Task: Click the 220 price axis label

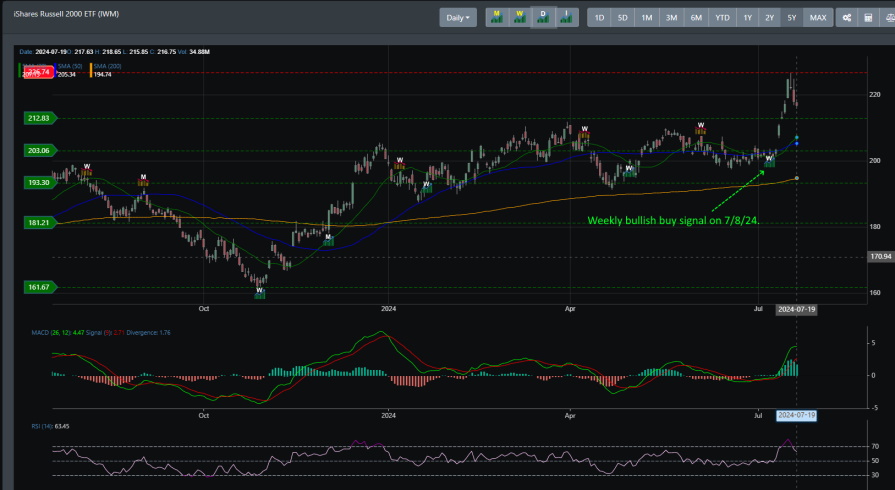Action: tap(874, 95)
